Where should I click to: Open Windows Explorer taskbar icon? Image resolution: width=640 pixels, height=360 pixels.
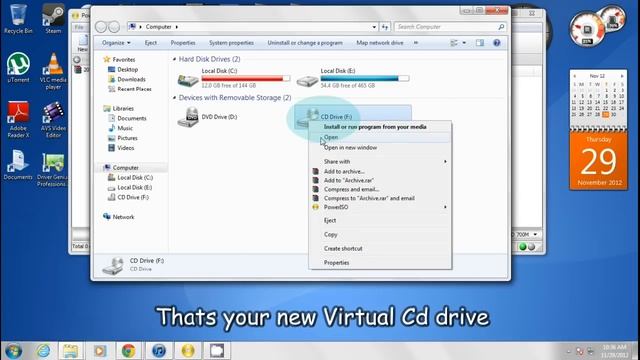point(70,351)
